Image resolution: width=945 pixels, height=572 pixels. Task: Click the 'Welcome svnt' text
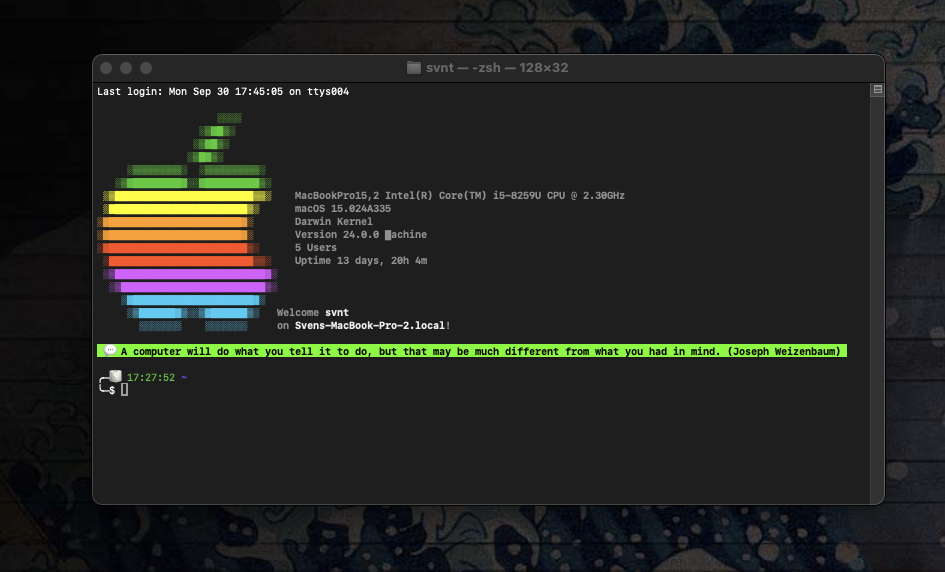(312, 312)
